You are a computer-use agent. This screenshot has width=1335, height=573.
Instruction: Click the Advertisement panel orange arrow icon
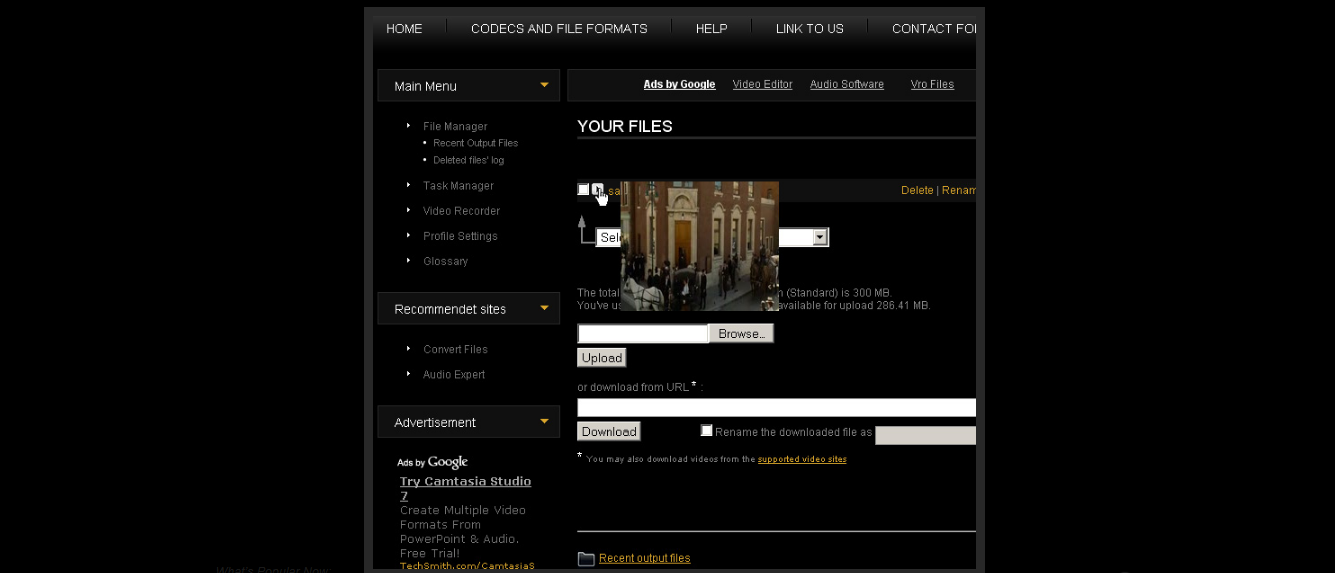click(544, 421)
